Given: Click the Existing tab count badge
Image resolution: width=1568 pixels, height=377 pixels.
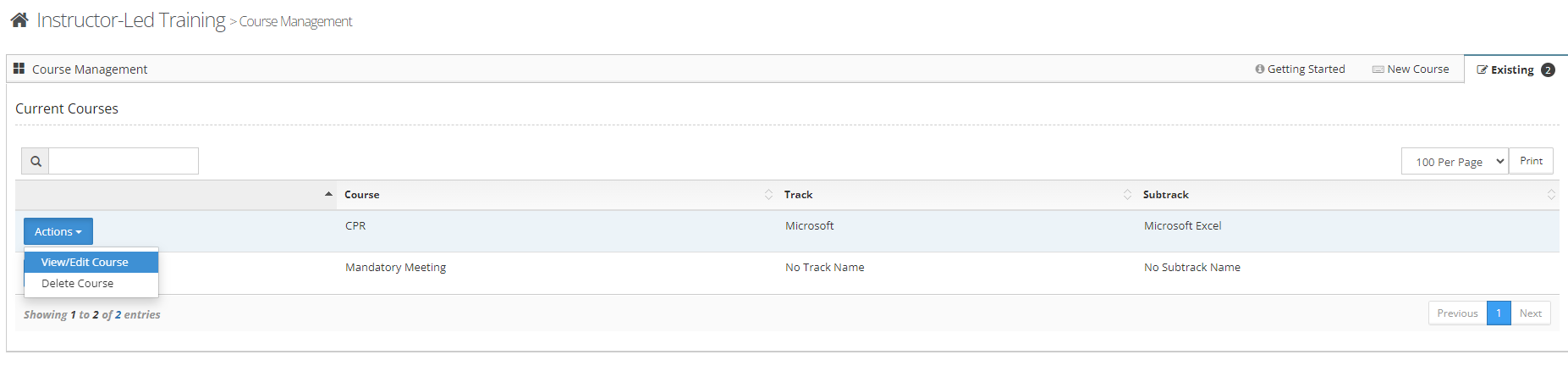Looking at the screenshot, I should tap(1548, 70).
